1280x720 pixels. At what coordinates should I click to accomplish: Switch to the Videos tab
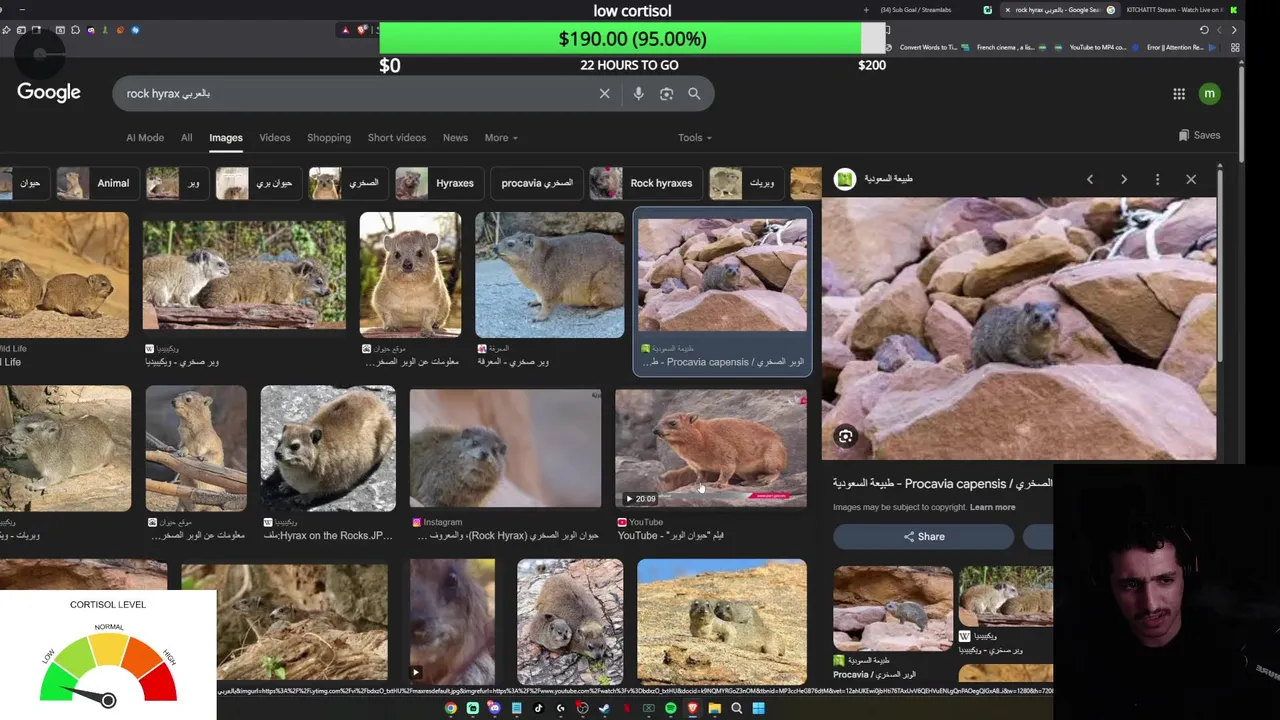[x=275, y=138]
